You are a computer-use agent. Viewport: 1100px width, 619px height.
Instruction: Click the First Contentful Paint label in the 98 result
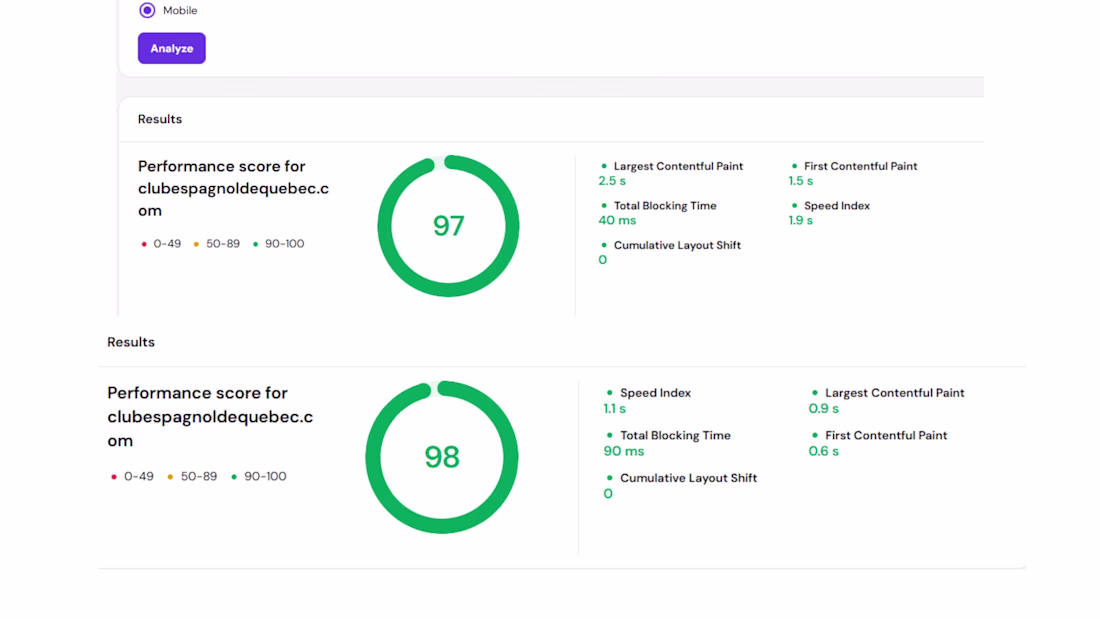tap(886, 435)
